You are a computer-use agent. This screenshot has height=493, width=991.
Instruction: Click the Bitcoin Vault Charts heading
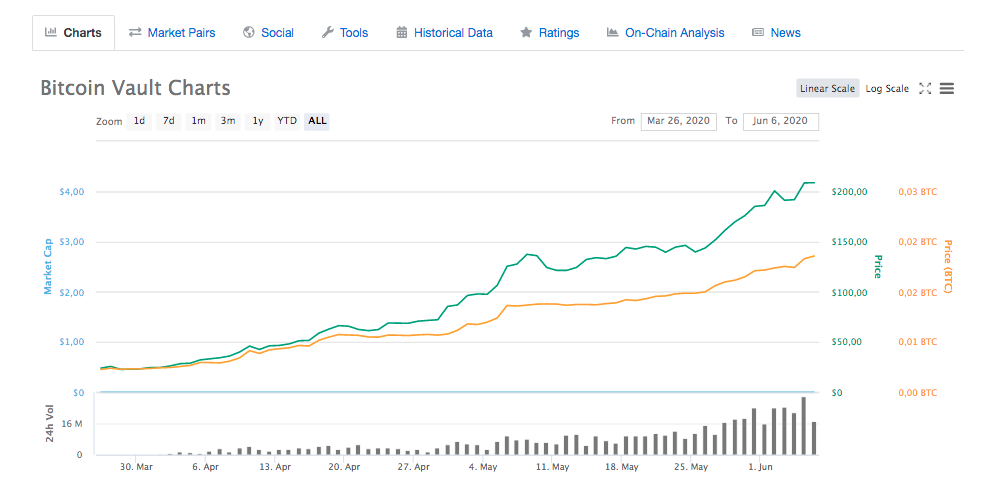click(x=135, y=88)
